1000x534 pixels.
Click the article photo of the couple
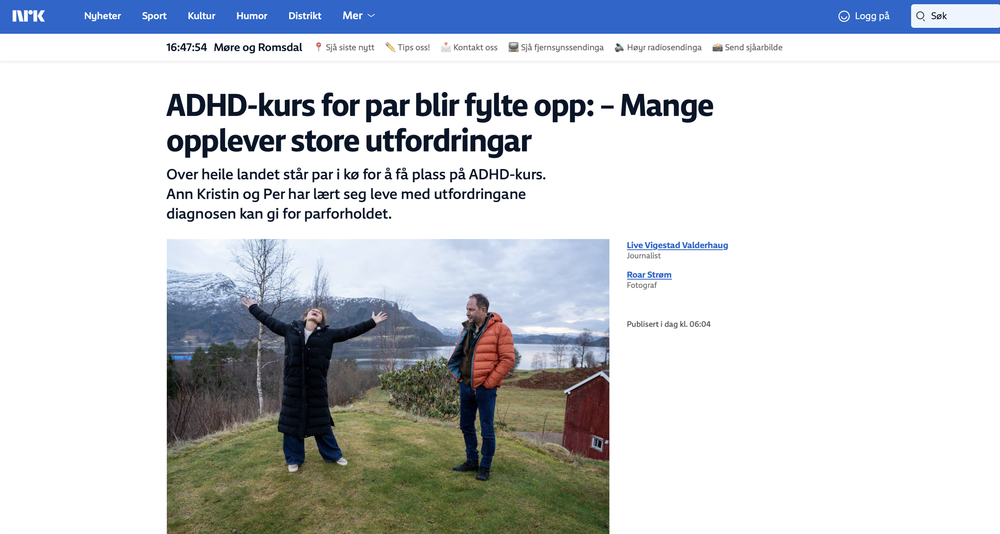(388, 387)
